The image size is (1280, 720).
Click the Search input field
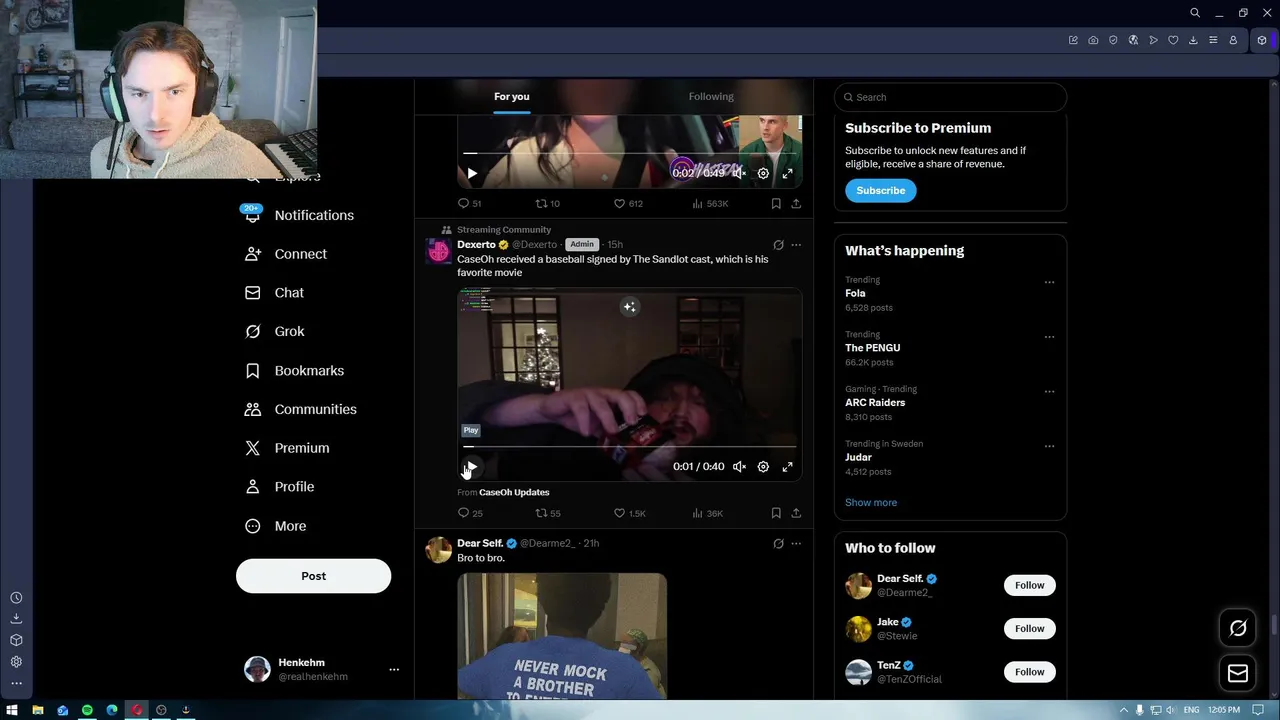coord(950,97)
